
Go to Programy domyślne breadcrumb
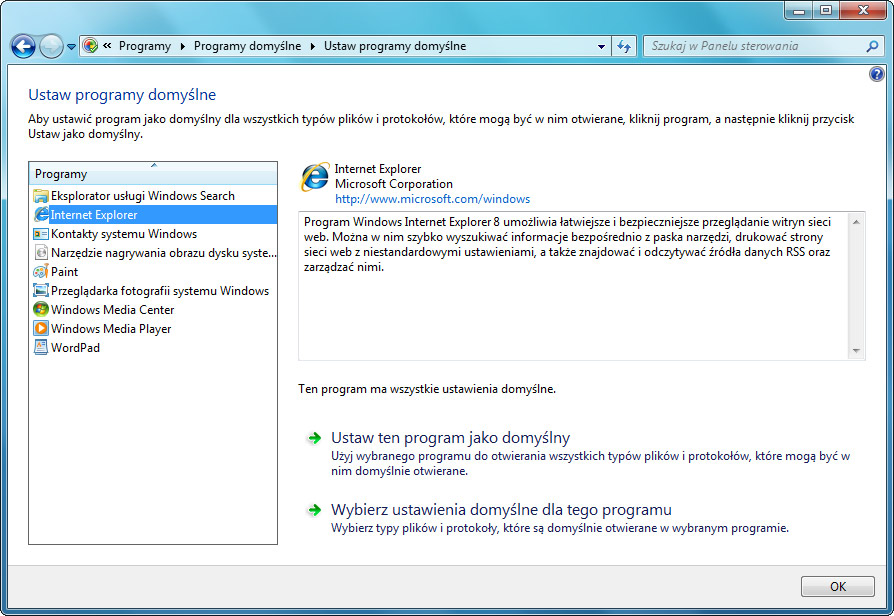click(x=247, y=46)
